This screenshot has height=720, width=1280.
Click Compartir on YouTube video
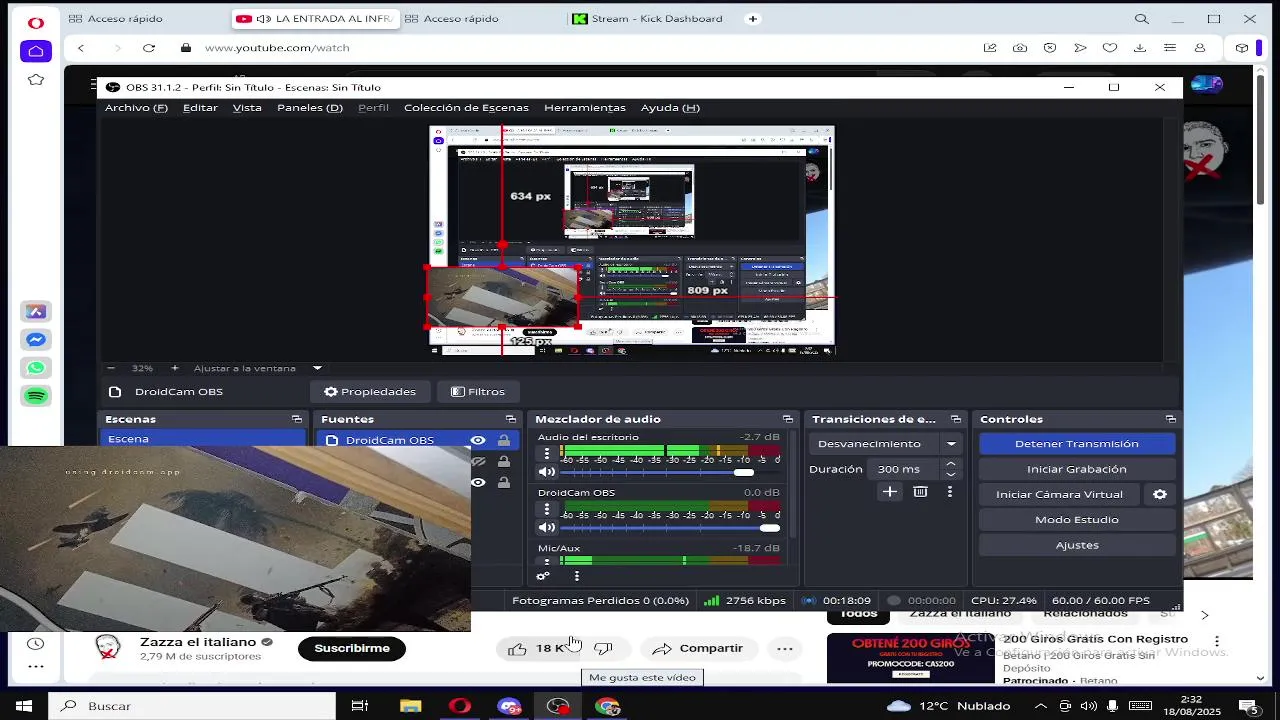pyautogui.click(x=697, y=648)
